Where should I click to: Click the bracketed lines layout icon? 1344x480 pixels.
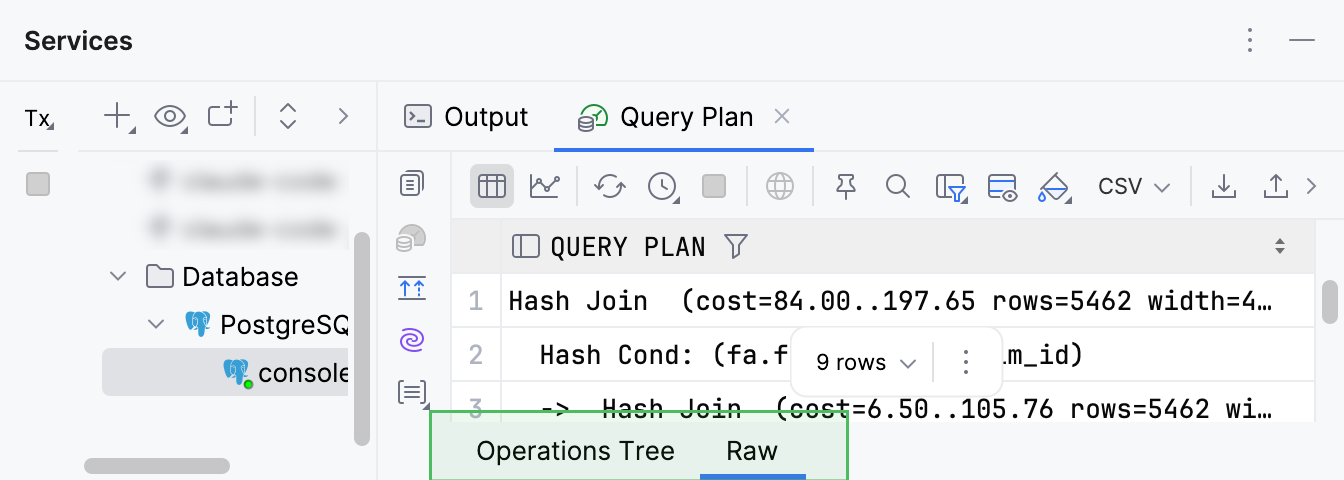412,393
